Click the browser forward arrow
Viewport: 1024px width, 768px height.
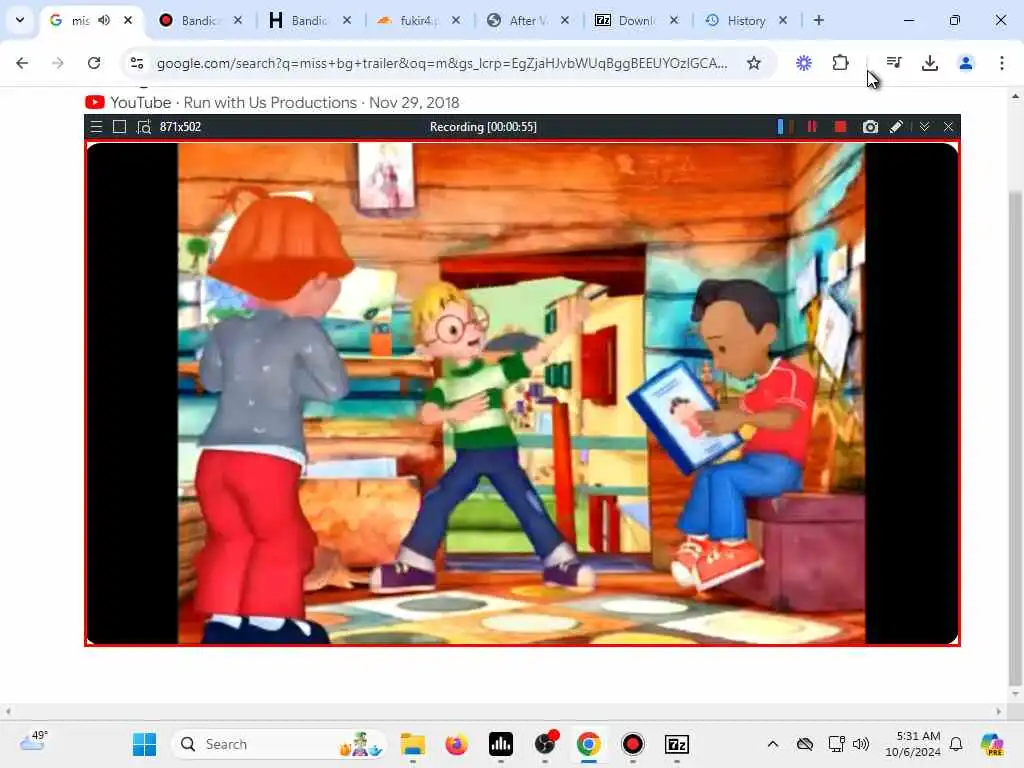pyautogui.click(x=57, y=63)
